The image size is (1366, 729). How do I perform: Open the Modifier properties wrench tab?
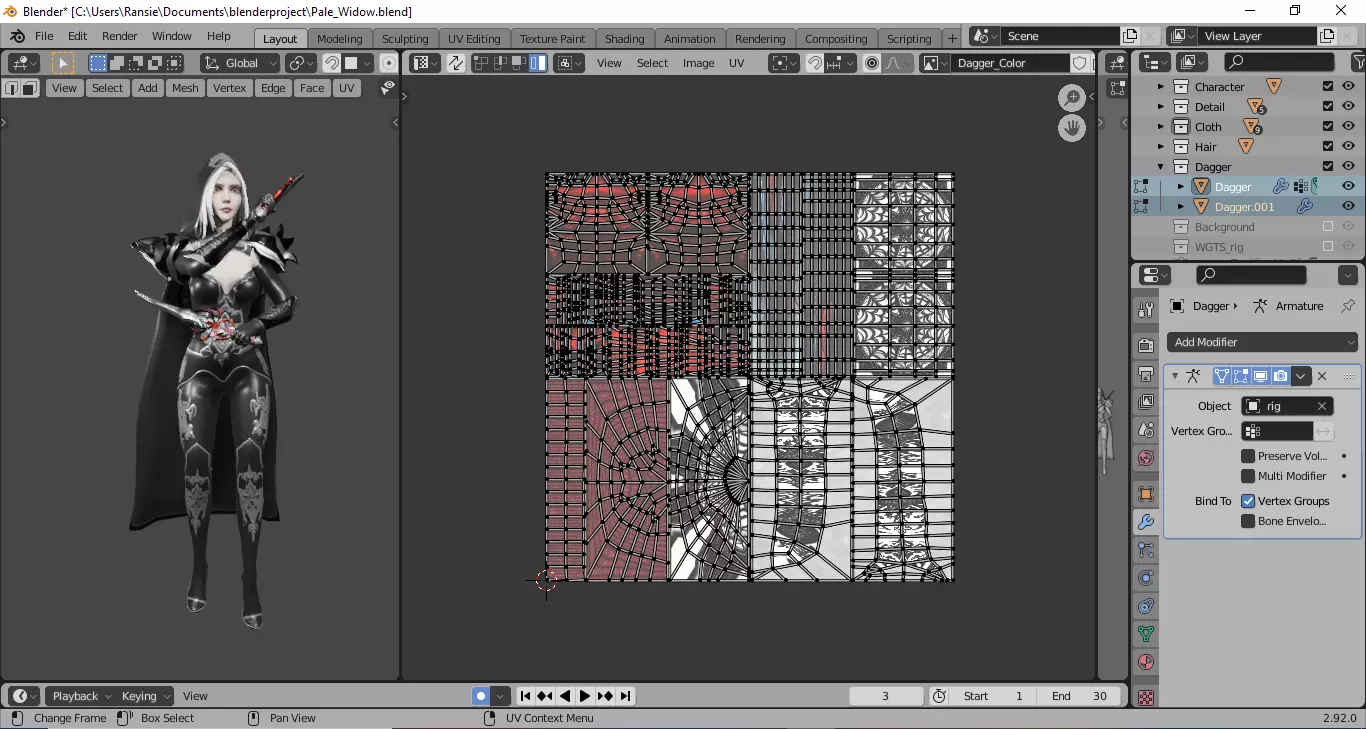click(1146, 522)
